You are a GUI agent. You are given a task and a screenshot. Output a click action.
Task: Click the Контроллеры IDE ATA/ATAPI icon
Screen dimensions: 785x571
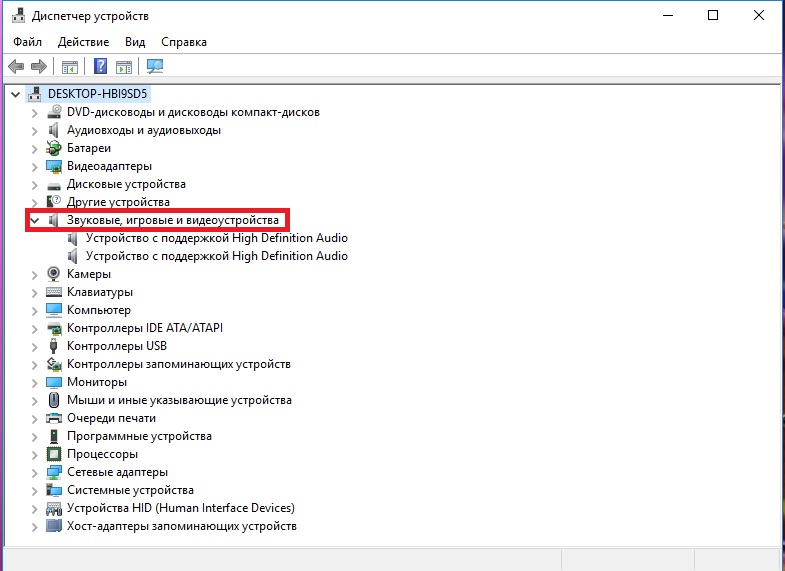click(x=54, y=328)
